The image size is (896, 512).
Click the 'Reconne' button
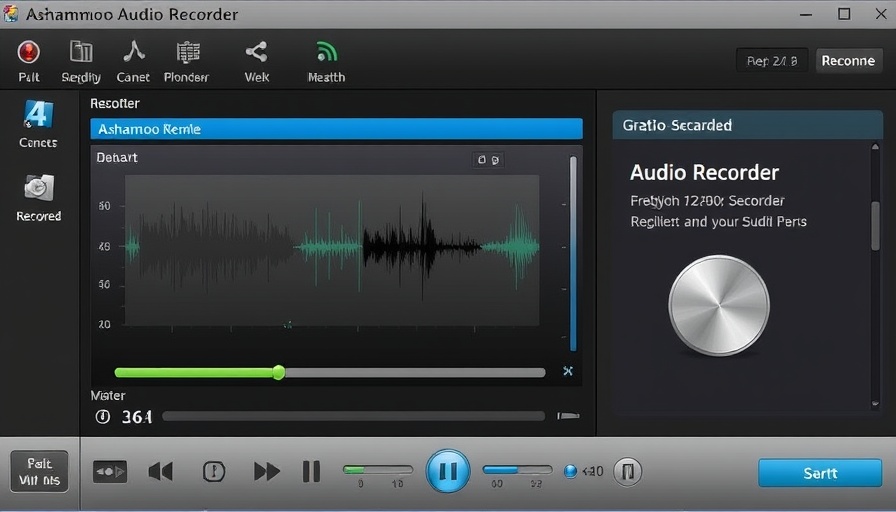848,61
